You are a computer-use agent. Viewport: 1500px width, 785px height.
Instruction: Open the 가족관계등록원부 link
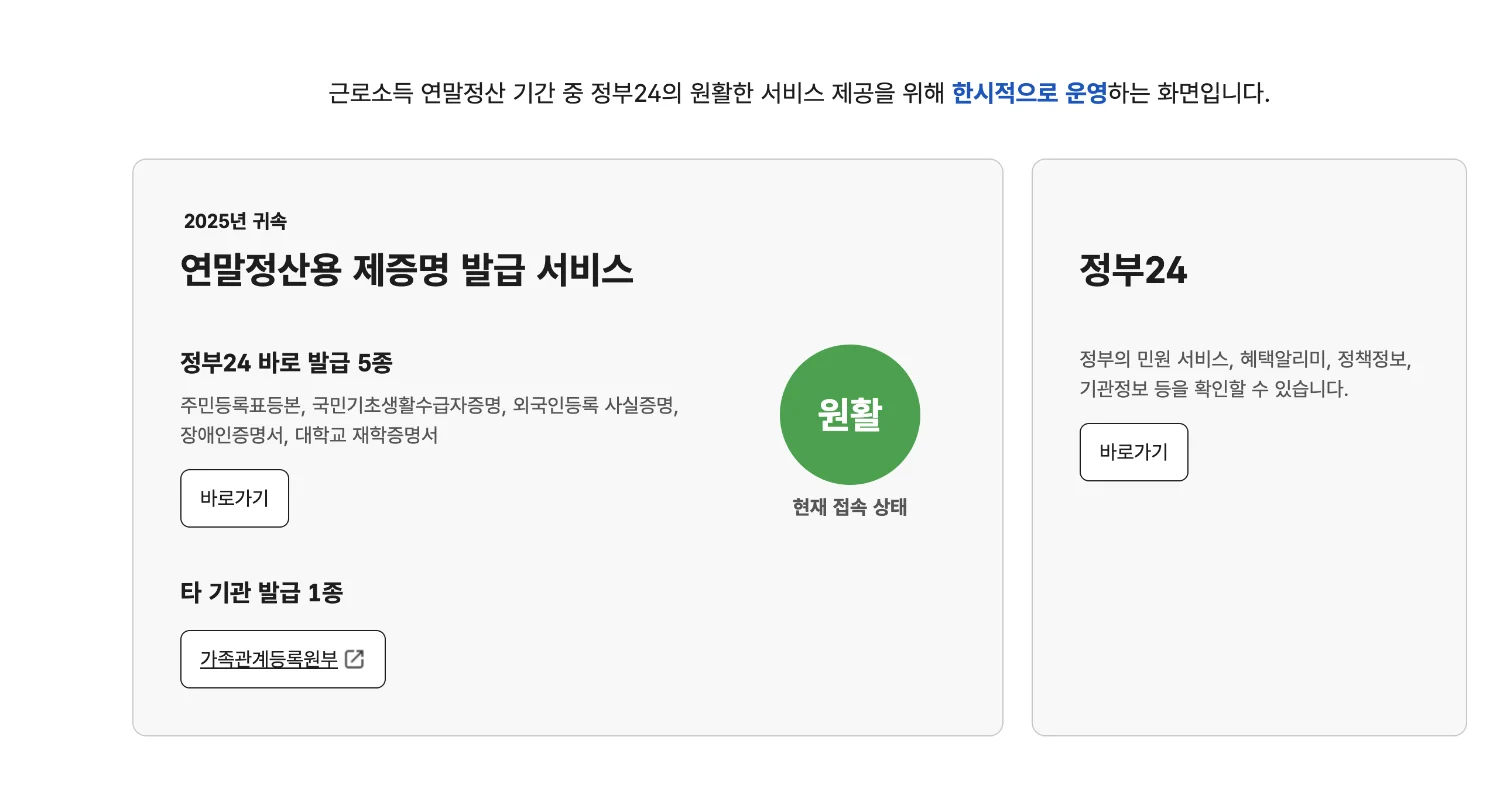[269, 659]
